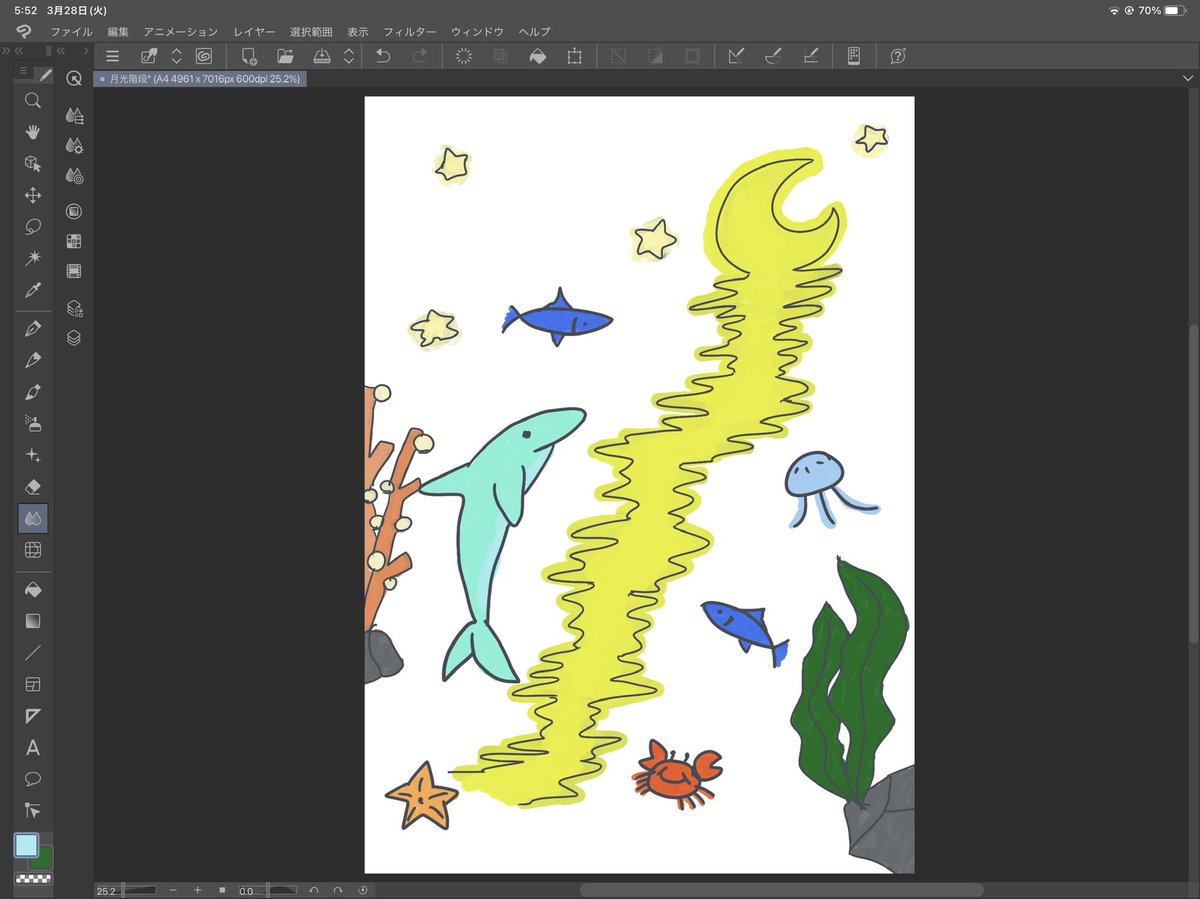Open the 選択範囲 menu
Screen dimensions: 1200x899
[x=311, y=32]
